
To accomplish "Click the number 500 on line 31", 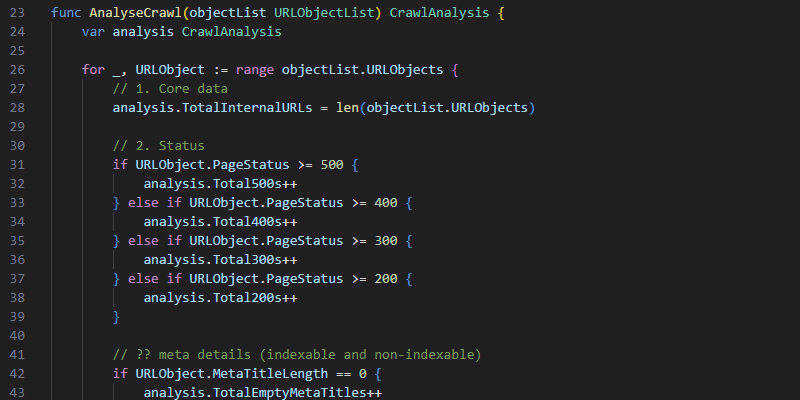I will 332,165.
